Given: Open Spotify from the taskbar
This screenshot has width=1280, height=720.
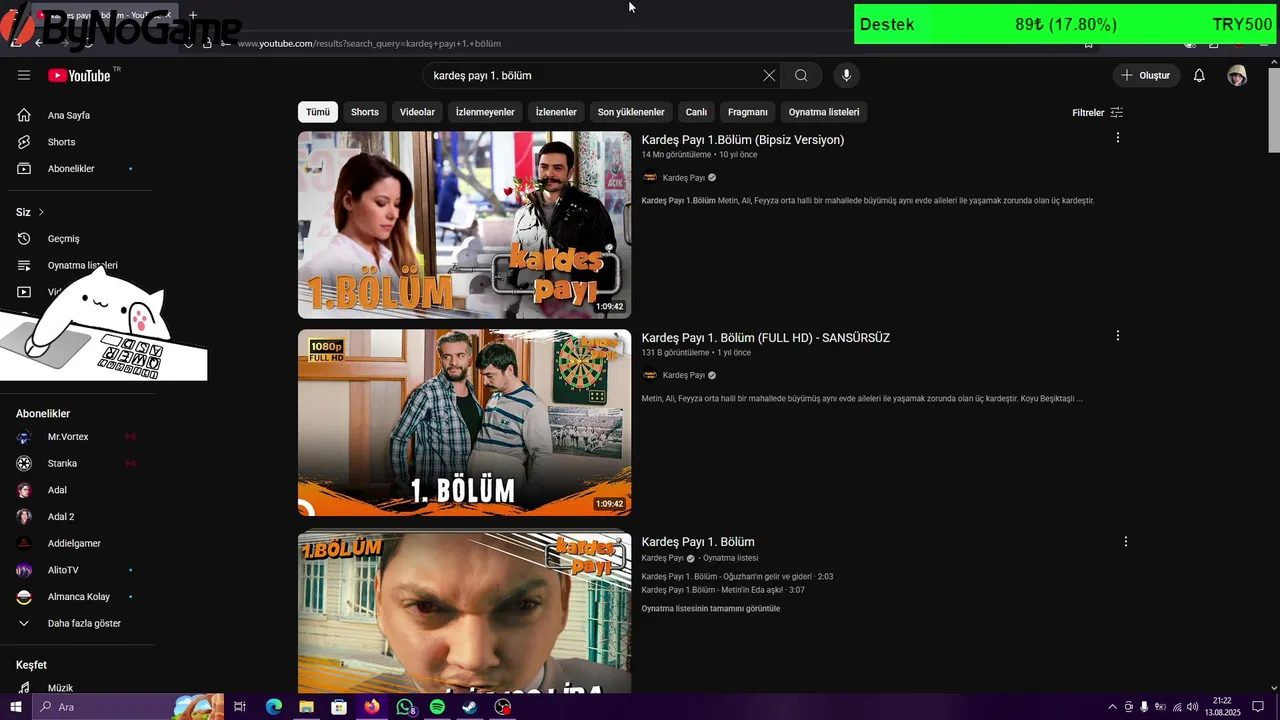Looking at the screenshot, I should pyautogui.click(x=437, y=707).
